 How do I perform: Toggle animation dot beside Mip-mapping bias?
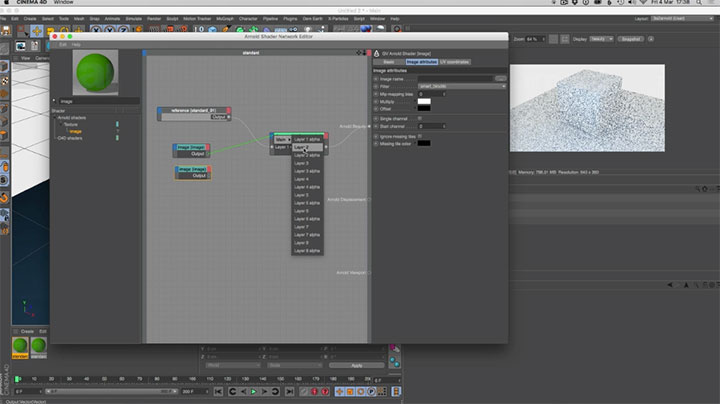(x=376, y=94)
